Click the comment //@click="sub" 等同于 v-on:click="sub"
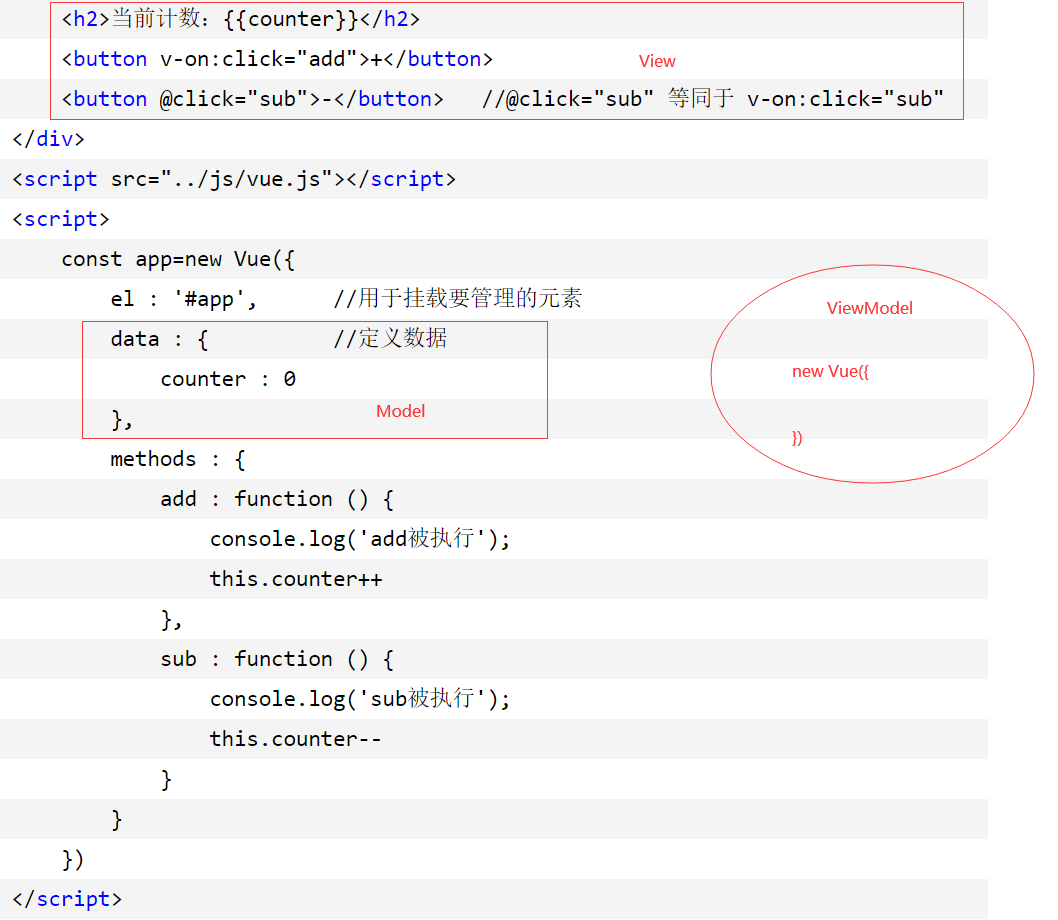The height and width of the screenshot is (920, 1058). (x=713, y=99)
